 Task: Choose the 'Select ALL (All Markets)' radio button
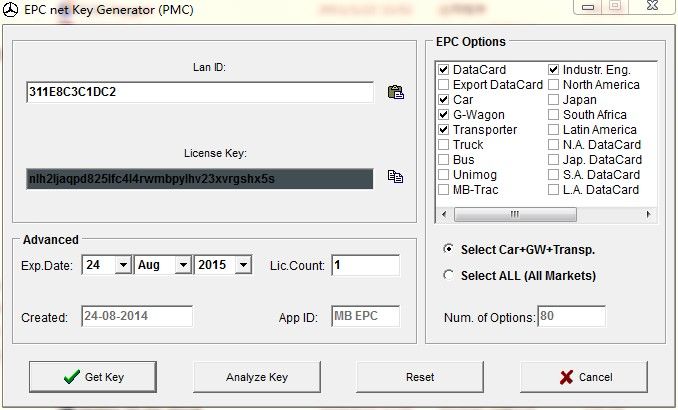tap(449, 275)
